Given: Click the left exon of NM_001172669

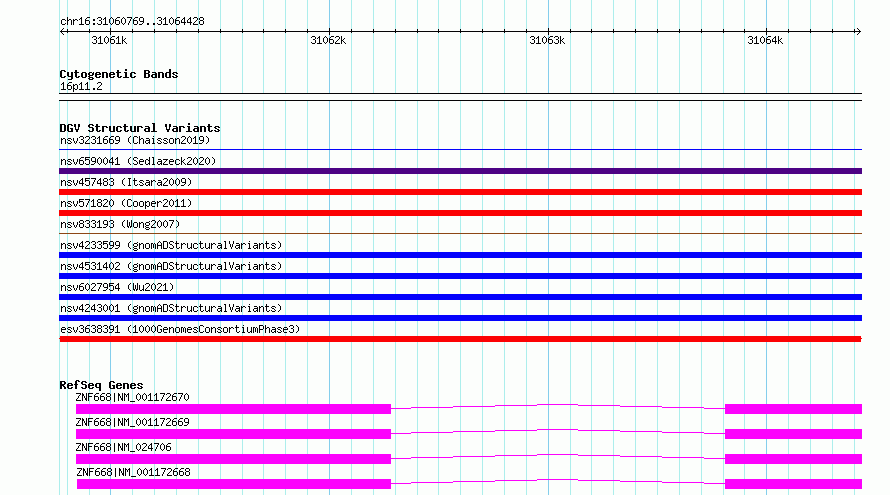Looking at the screenshot, I should 233,434.
